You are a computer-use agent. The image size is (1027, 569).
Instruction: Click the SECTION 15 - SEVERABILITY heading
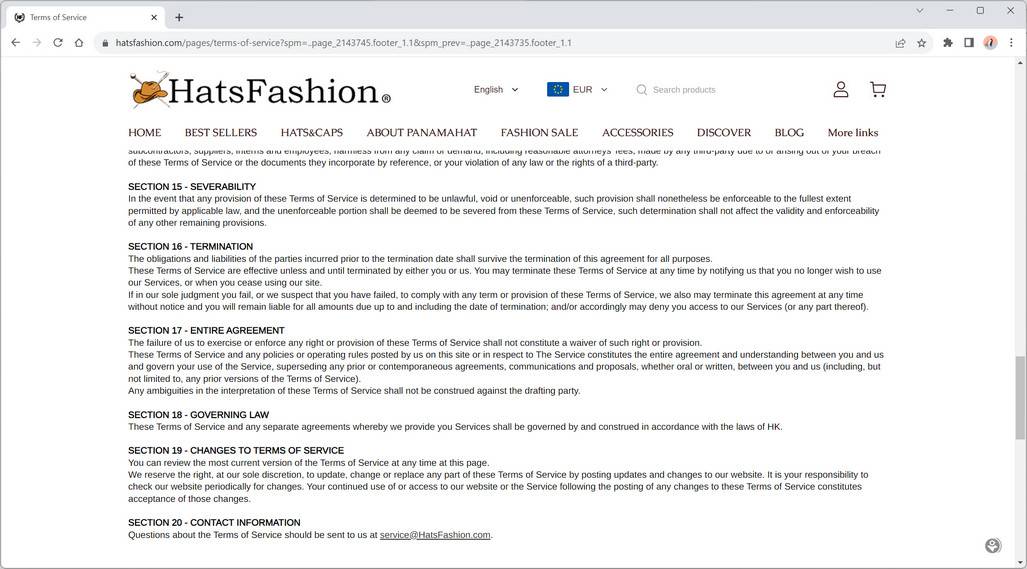(x=192, y=187)
